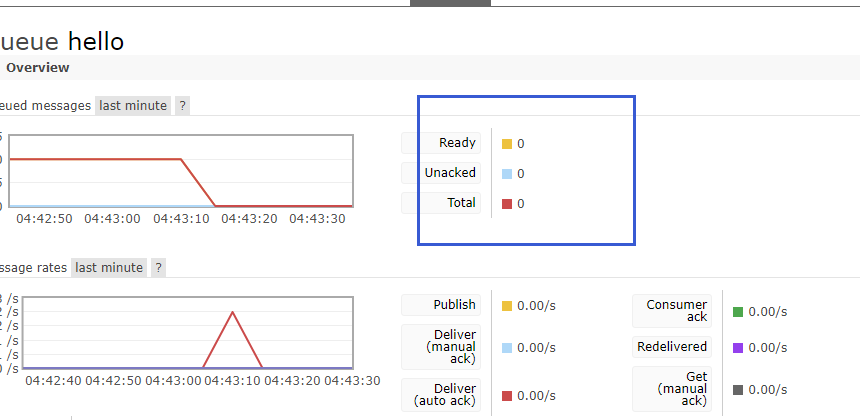The image size is (860, 420).
Task: Change message rates 'last minute' time range
Action: pyautogui.click(x=109, y=268)
